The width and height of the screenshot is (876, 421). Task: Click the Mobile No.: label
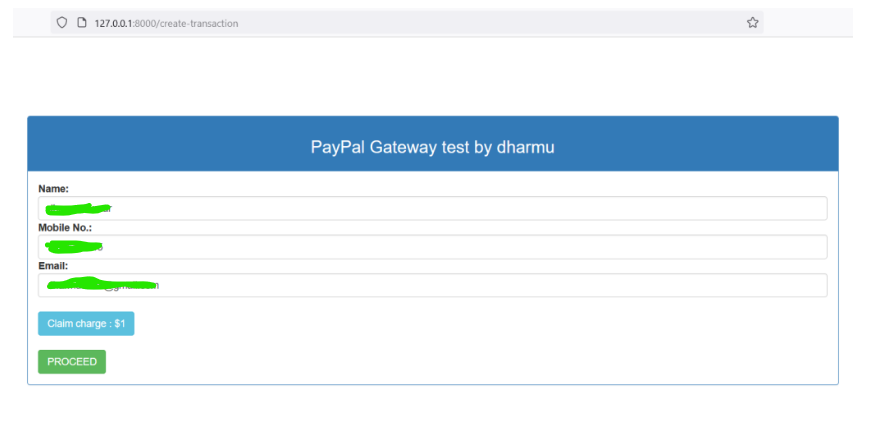point(65,228)
